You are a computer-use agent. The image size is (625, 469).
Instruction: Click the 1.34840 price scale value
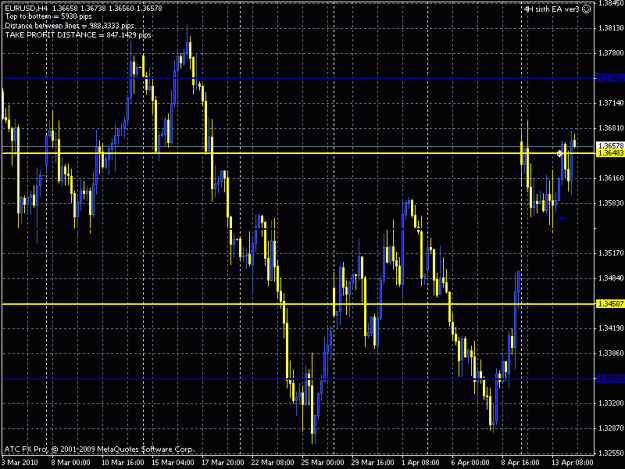click(610, 278)
